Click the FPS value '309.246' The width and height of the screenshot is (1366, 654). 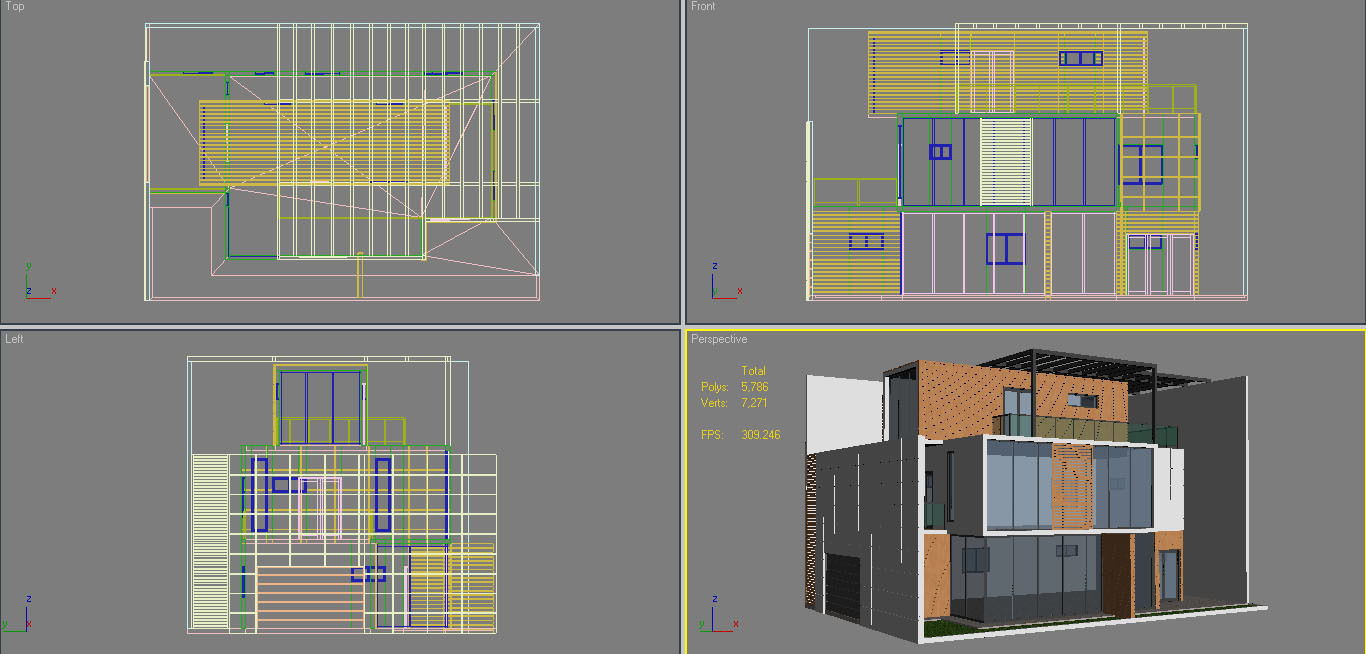(x=761, y=435)
